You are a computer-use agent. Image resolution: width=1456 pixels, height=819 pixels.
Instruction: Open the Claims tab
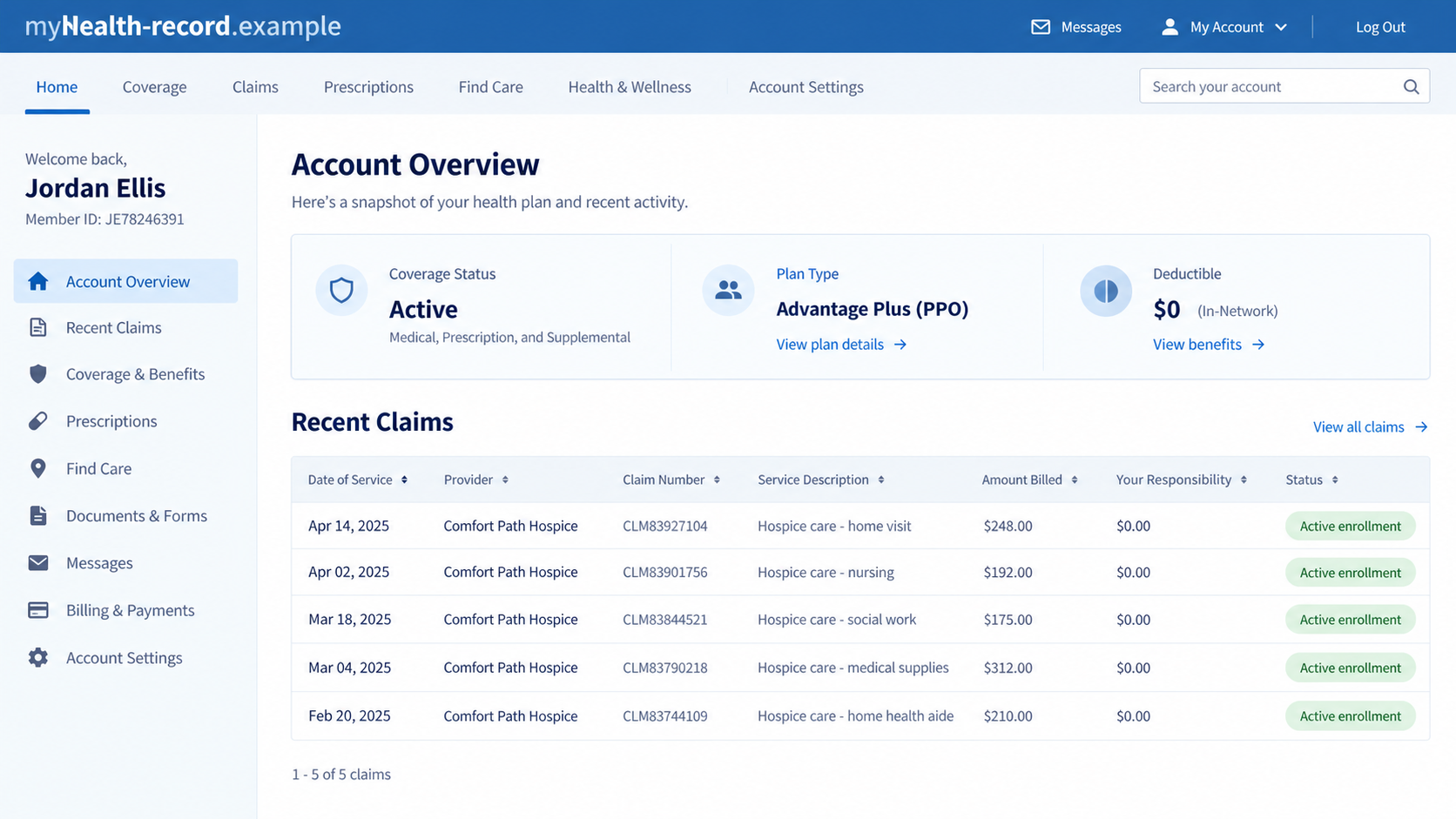(255, 87)
